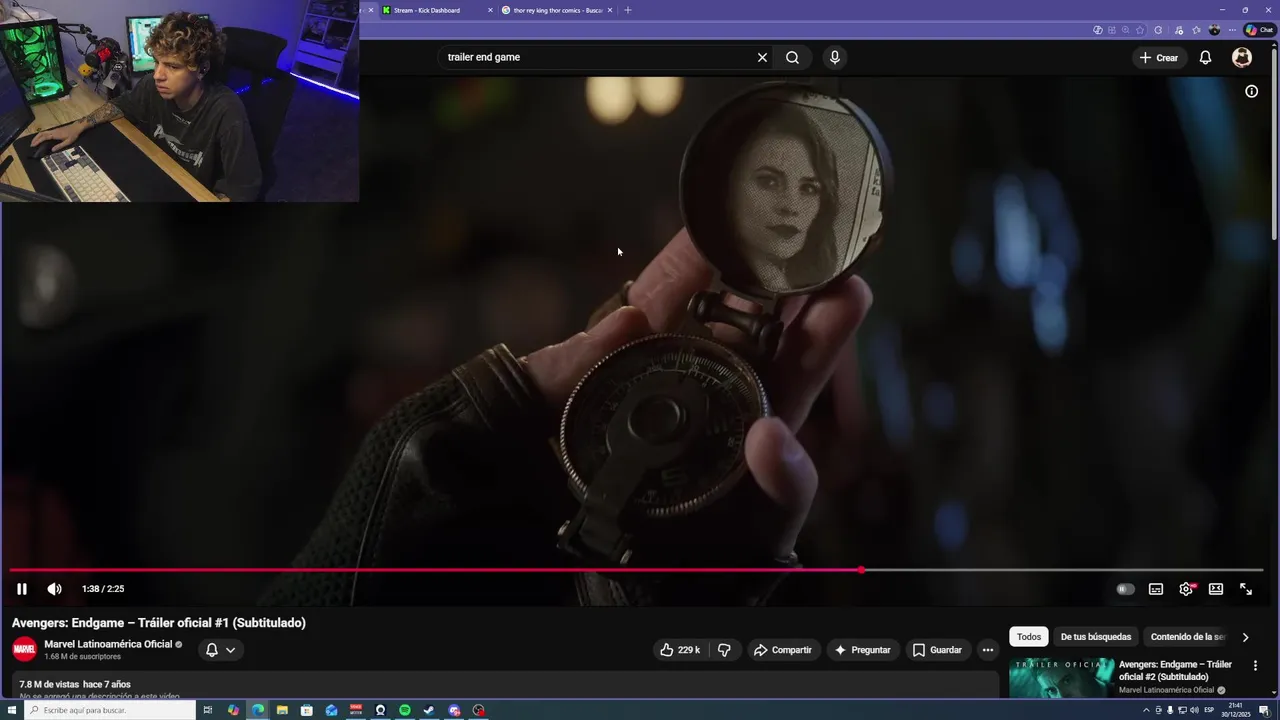
Task: Open Task View on the taskbar
Action: (x=208, y=710)
